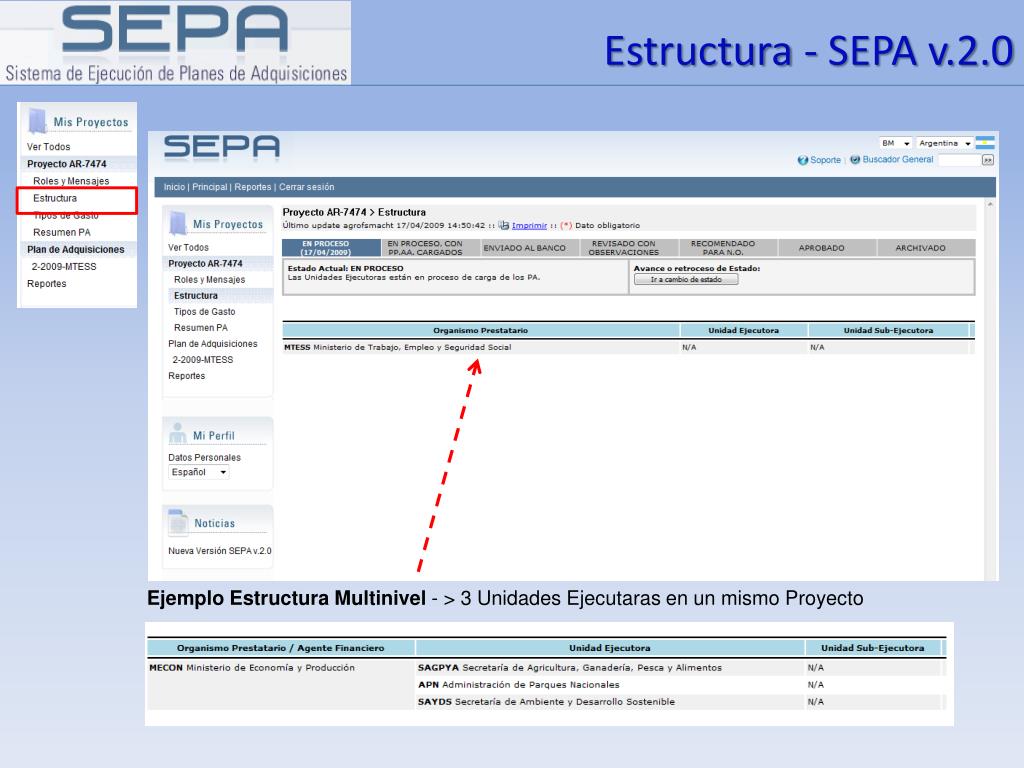The height and width of the screenshot is (768, 1024).
Task: Open the Español language dropdown
Action: pos(199,472)
